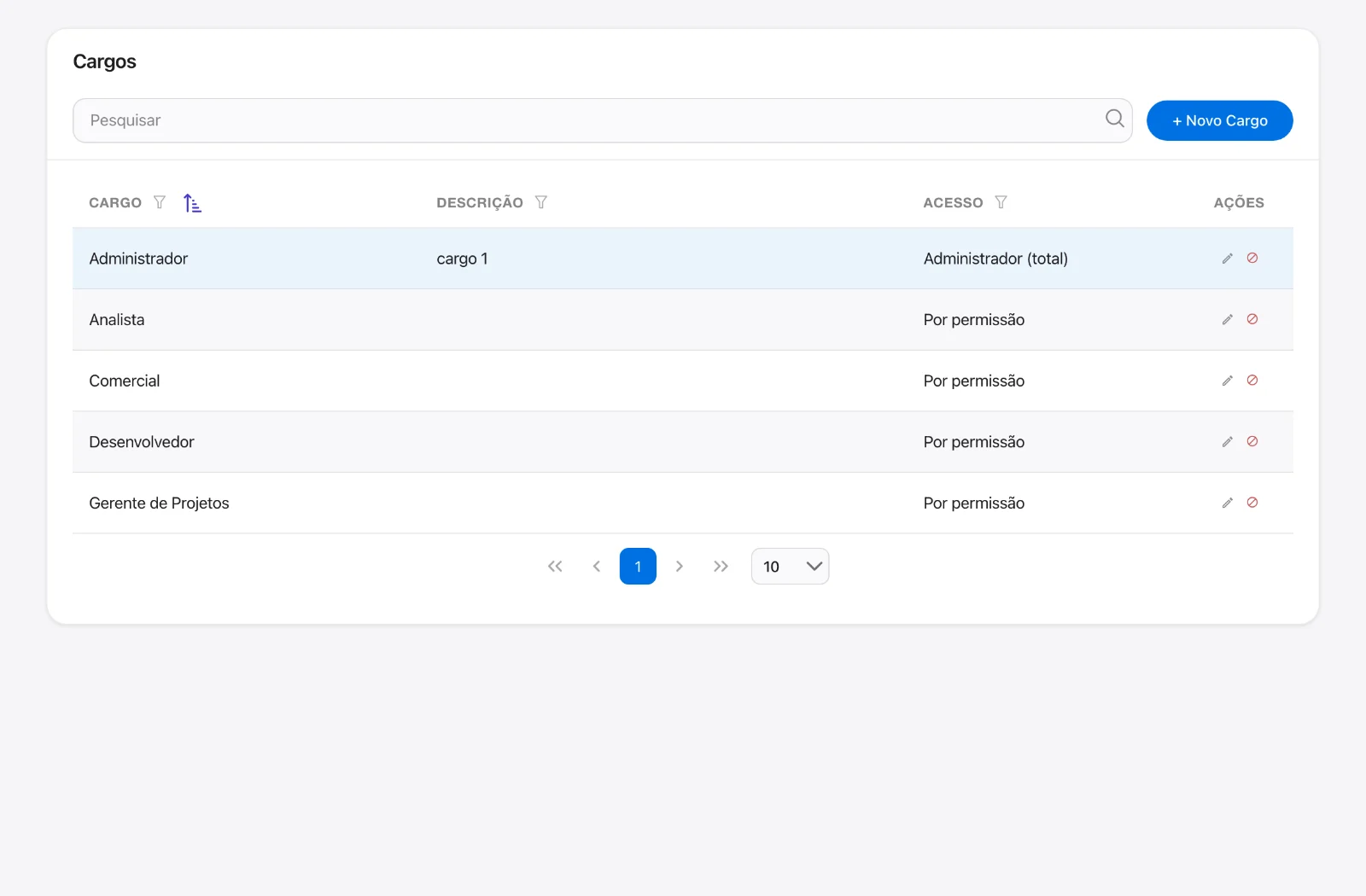This screenshot has height=896, width=1366.
Task: Click the edit pencil for Administrador row
Action: pos(1227,259)
